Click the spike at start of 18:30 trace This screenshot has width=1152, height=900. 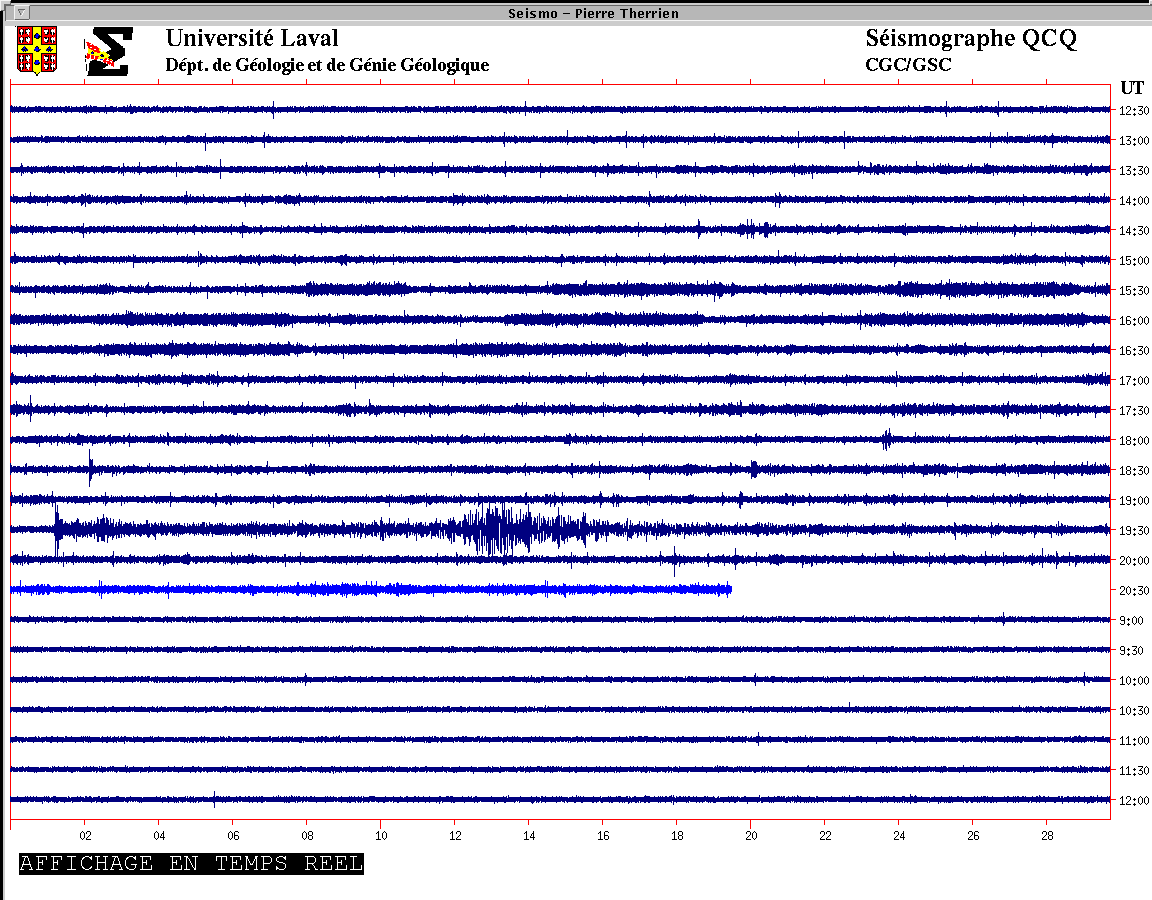[90, 468]
